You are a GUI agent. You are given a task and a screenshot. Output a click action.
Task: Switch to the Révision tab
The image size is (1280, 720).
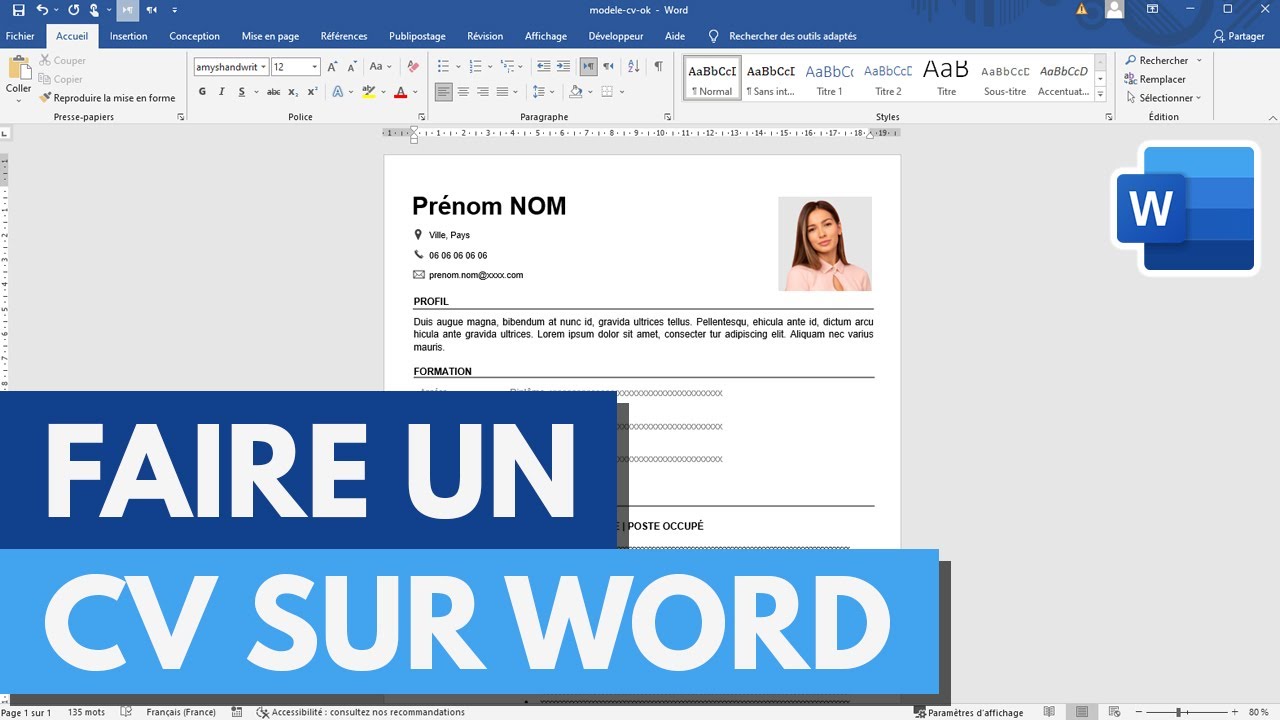485,36
